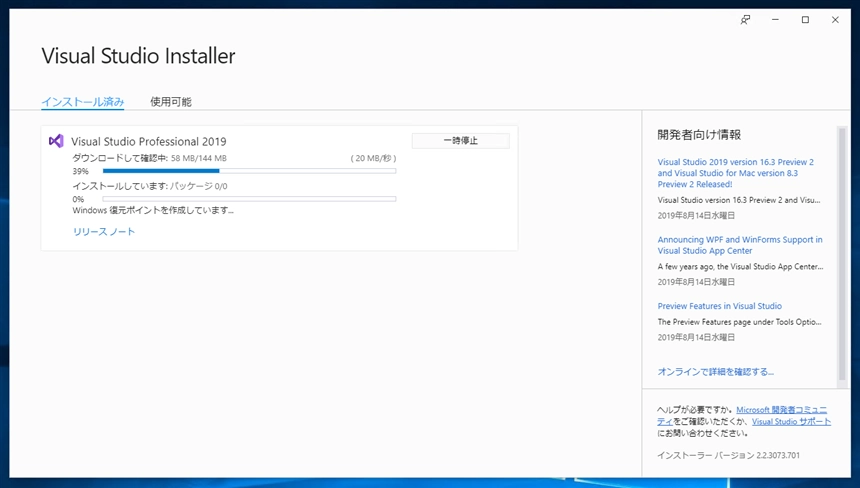Click the feedback icon in title bar
Viewport: 860px width, 488px height.
click(x=745, y=20)
